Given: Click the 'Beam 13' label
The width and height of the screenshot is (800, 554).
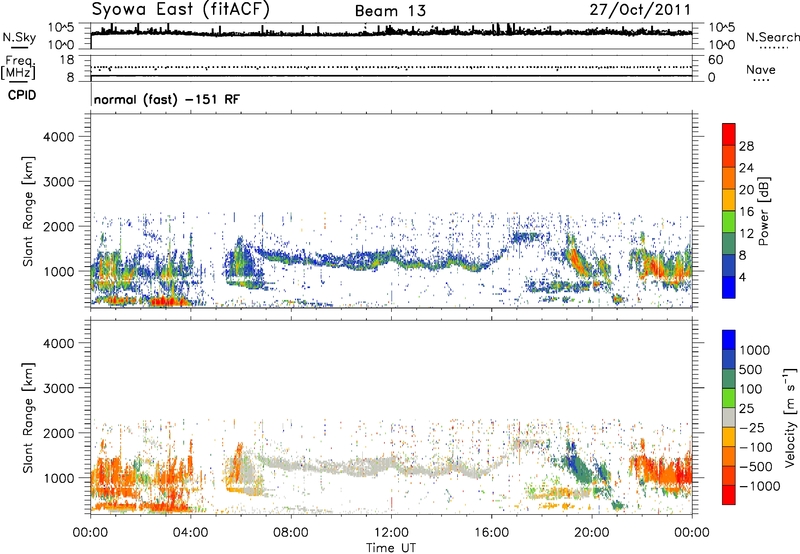Looking at the screenshot, I should pyautogui.click(x=390, y=11).
